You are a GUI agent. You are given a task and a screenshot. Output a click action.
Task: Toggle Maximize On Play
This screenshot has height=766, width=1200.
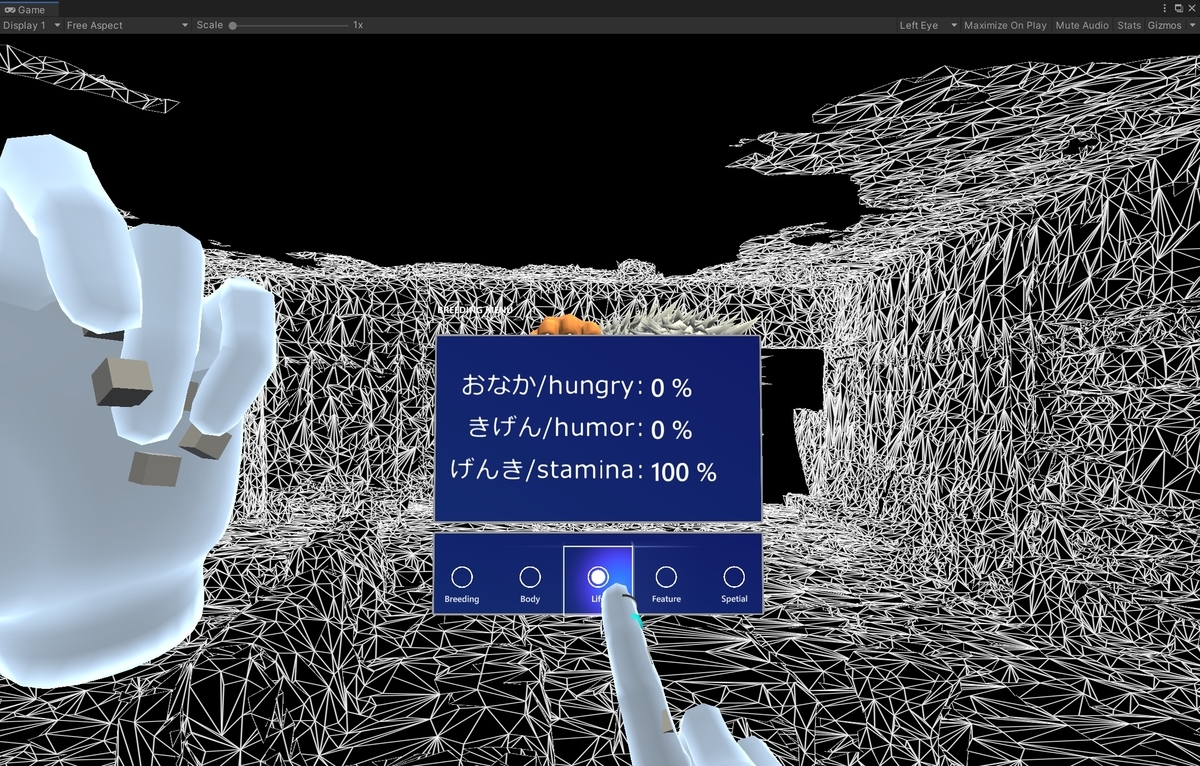coord(1005,25)
